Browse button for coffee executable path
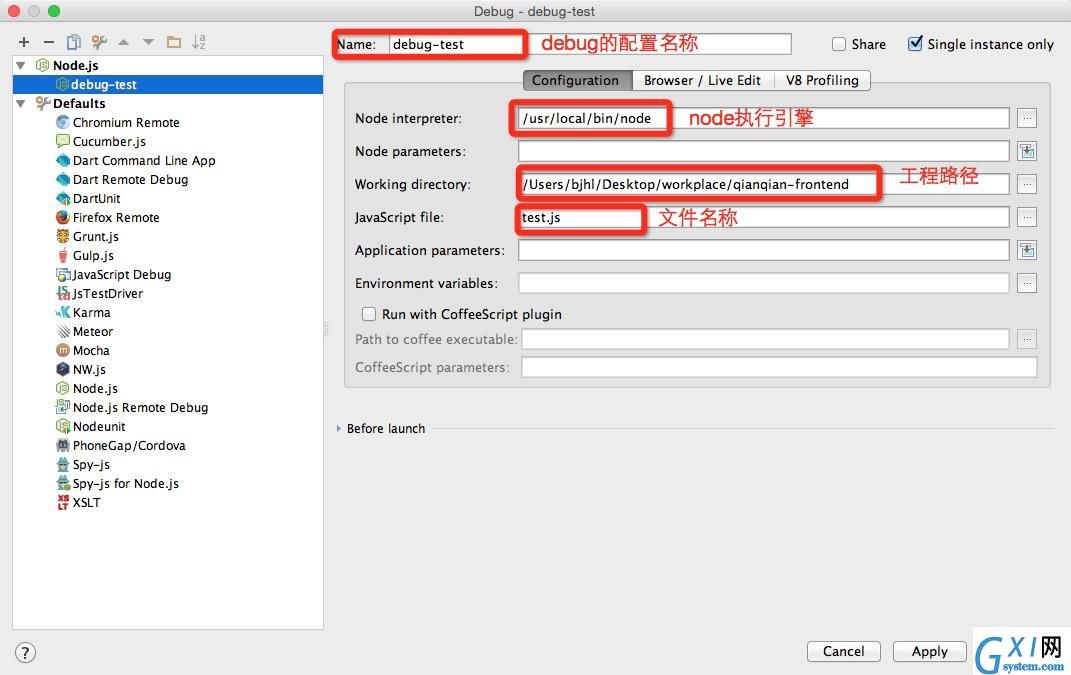Viewport: 1071px width, 675px height. tap(1027, 339)
